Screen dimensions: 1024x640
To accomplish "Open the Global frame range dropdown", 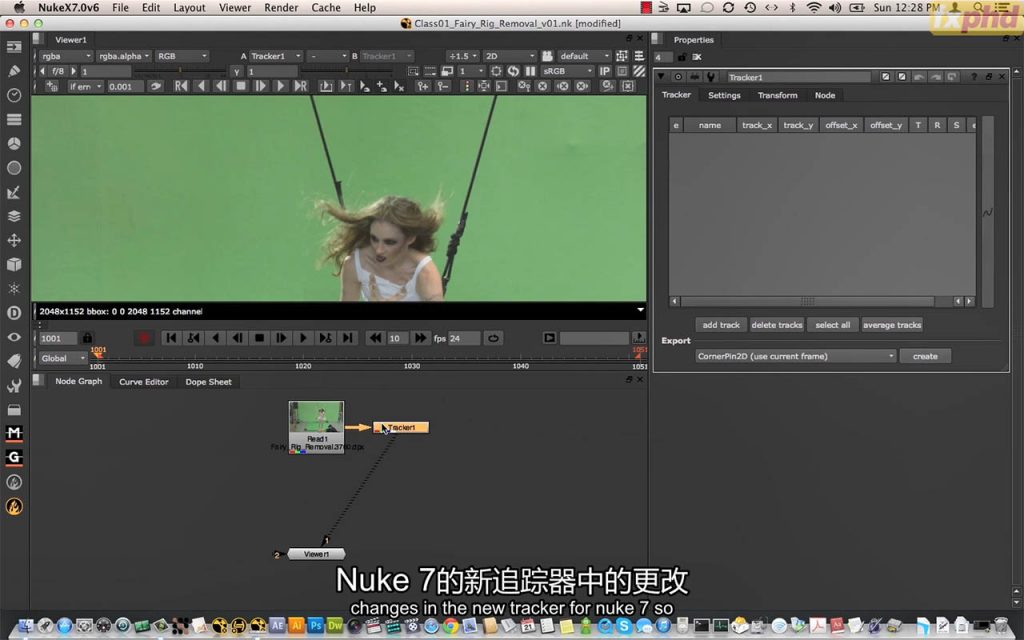I will pos(63,358).
